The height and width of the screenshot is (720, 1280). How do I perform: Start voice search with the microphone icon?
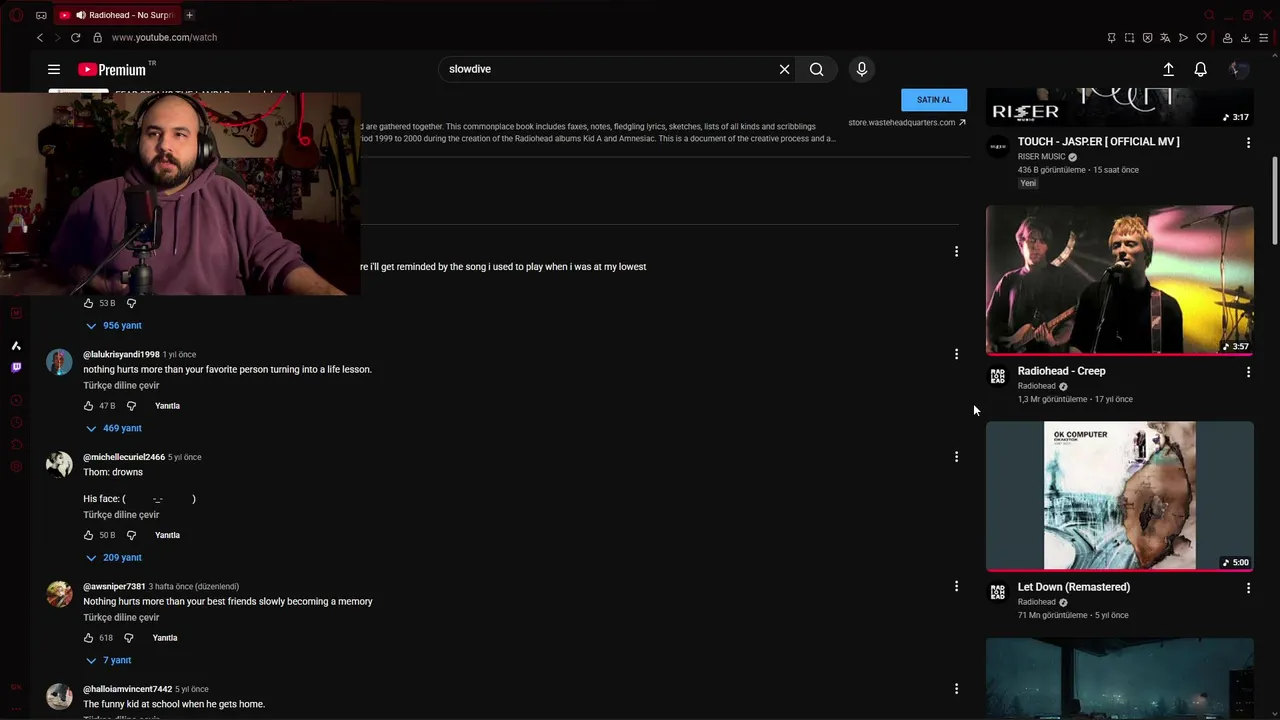[862, 69]
